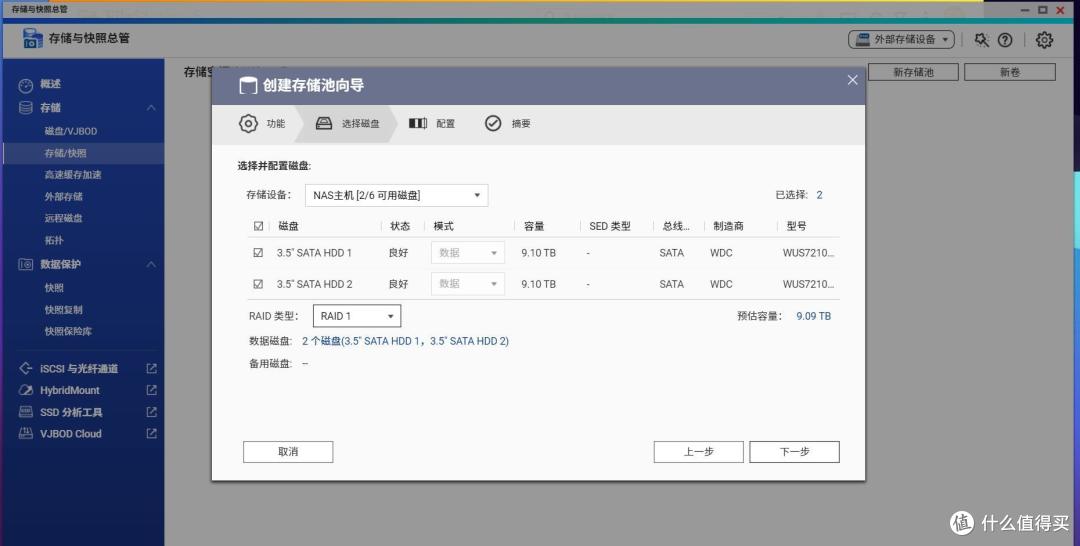This screenshot has width=1080, height=546.
Task: Go to the 配置 wizard step
Action: tap(432, 124)
